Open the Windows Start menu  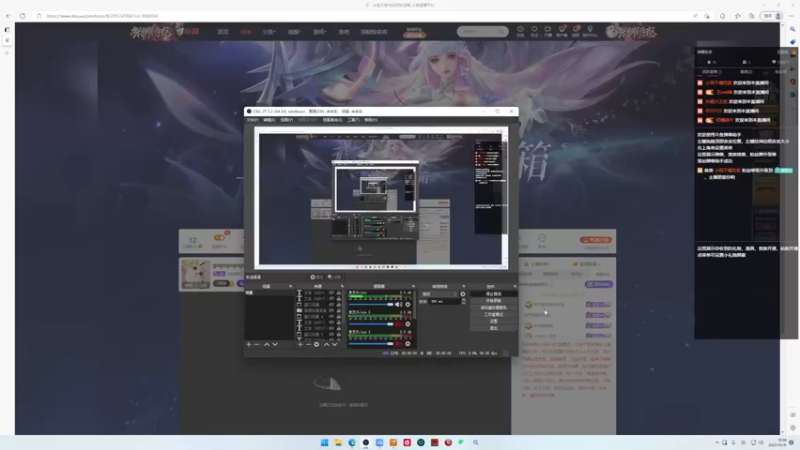[324, 442]
